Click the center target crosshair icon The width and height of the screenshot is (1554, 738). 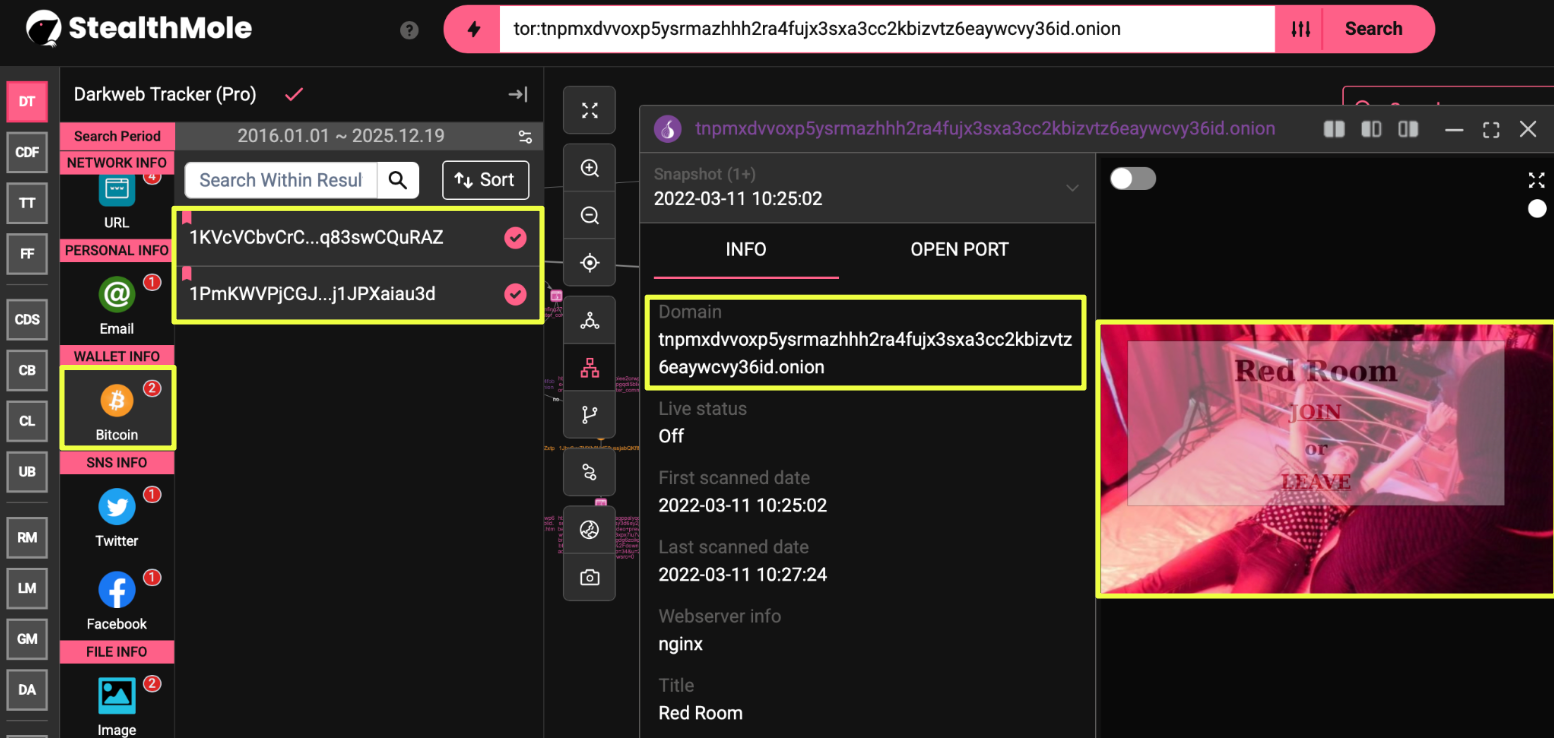[x=590, y=263]
